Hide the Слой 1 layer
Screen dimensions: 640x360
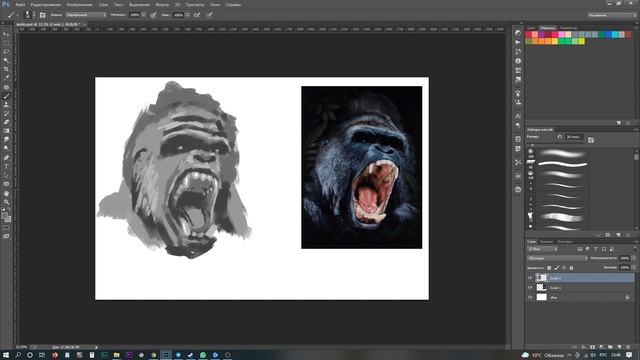click(530, 288)
